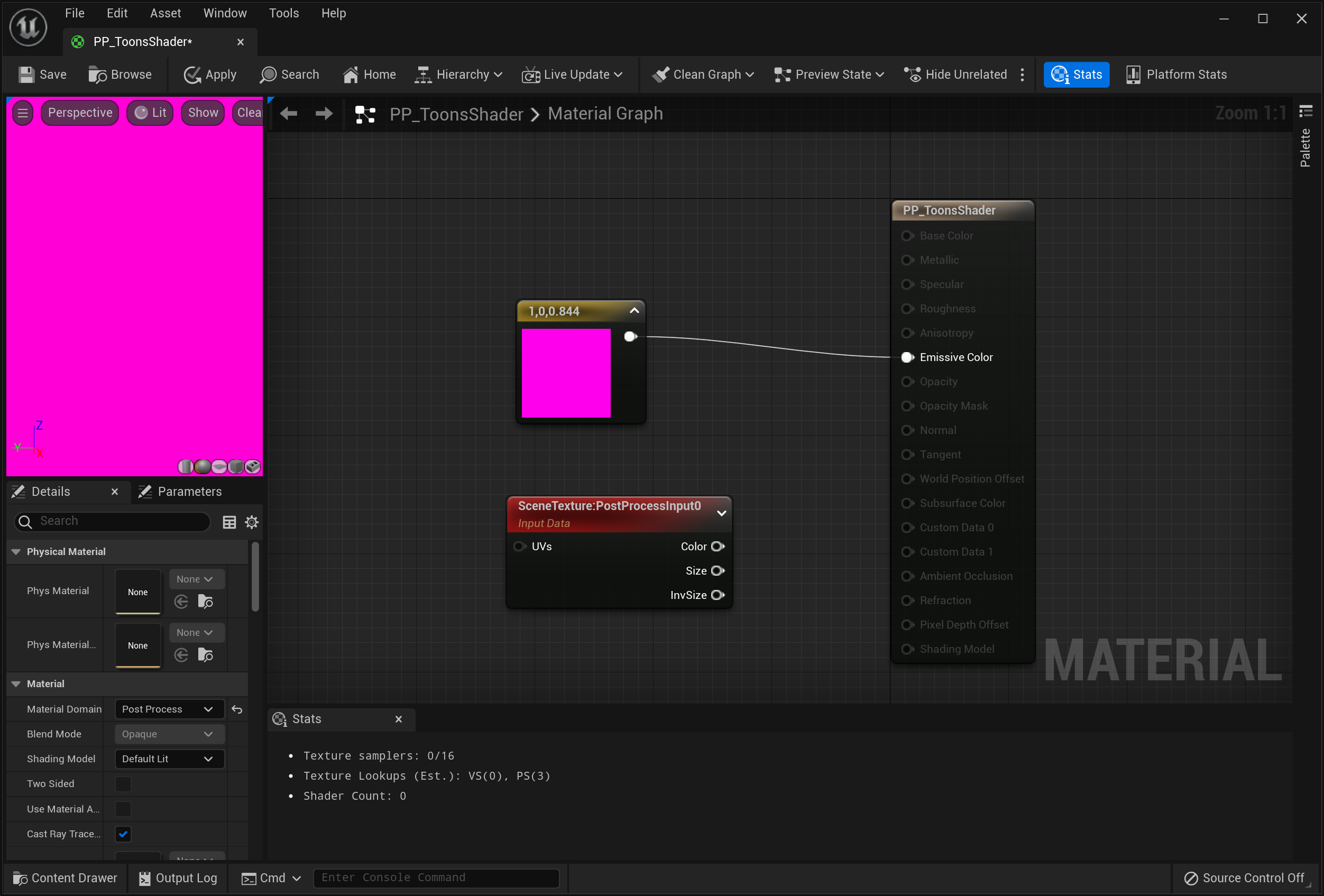Select the sphere preview mesh icon

202,467
